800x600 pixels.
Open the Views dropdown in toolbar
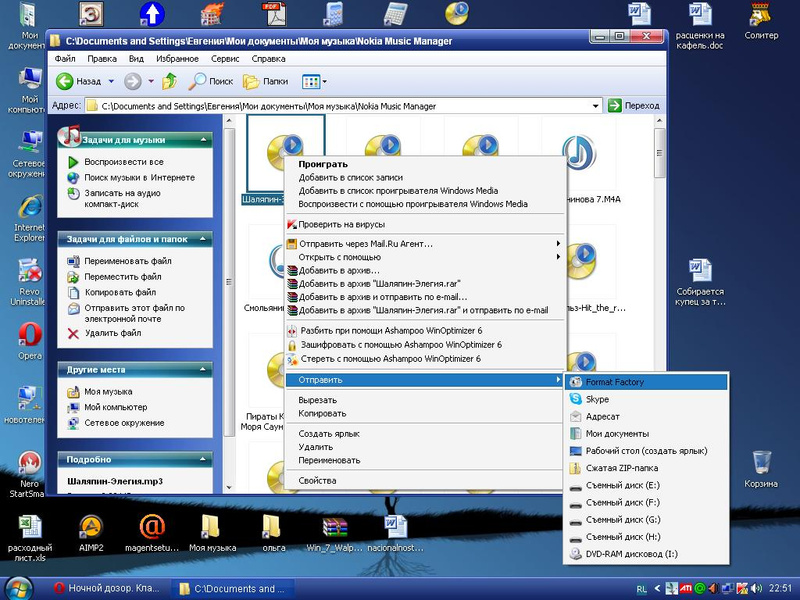point(315,81)
